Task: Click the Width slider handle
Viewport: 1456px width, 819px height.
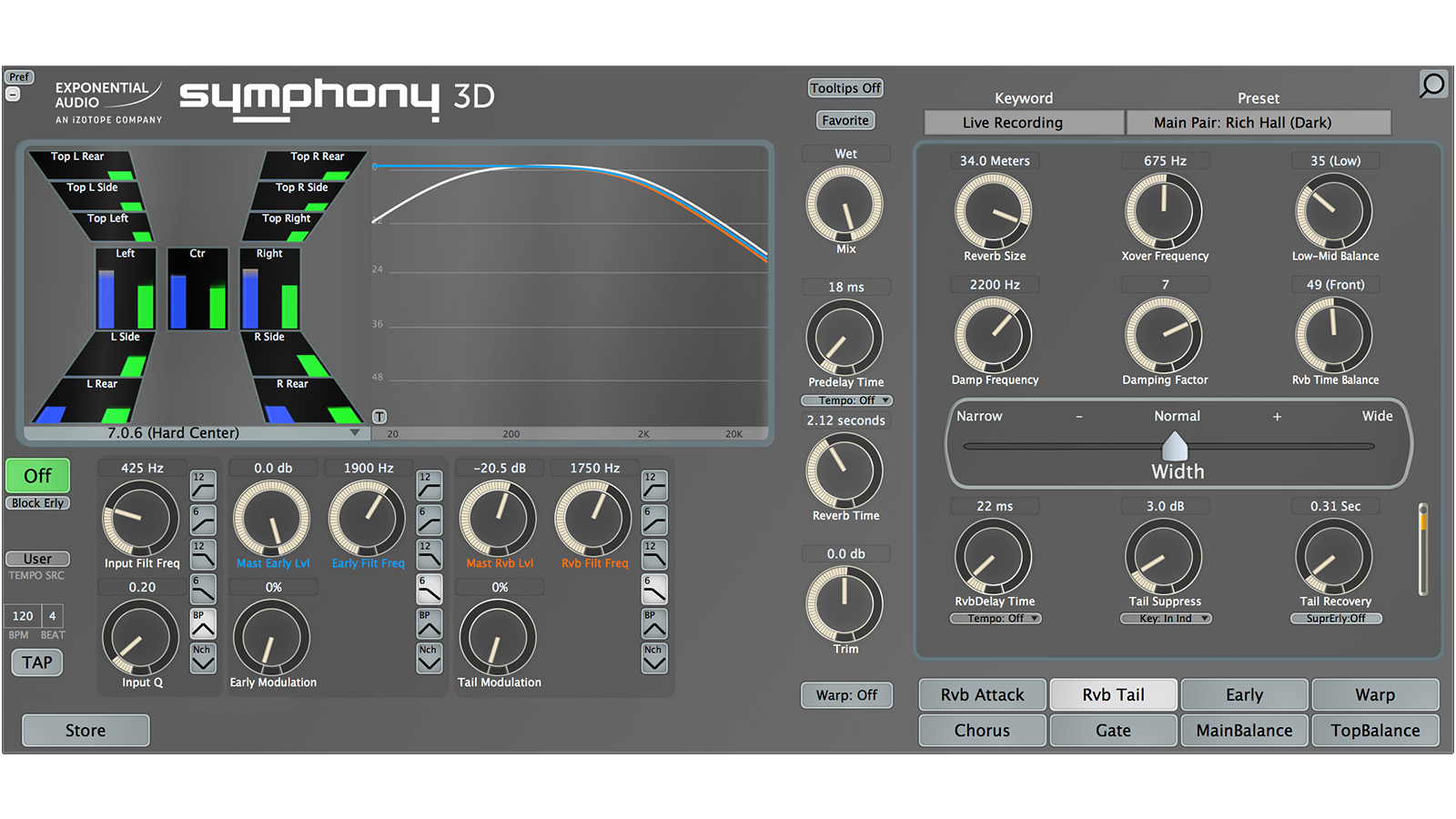Action: pos(1175,446)
